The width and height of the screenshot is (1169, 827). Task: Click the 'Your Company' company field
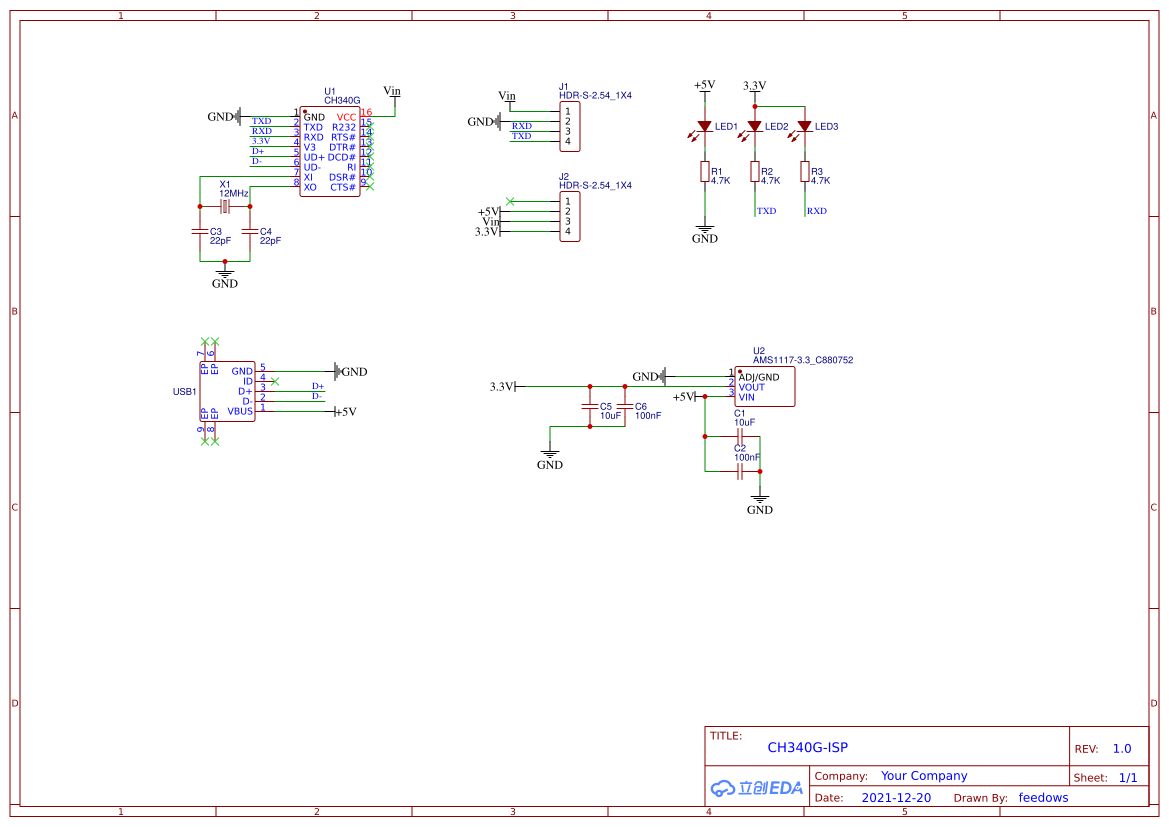coord(924,776)
